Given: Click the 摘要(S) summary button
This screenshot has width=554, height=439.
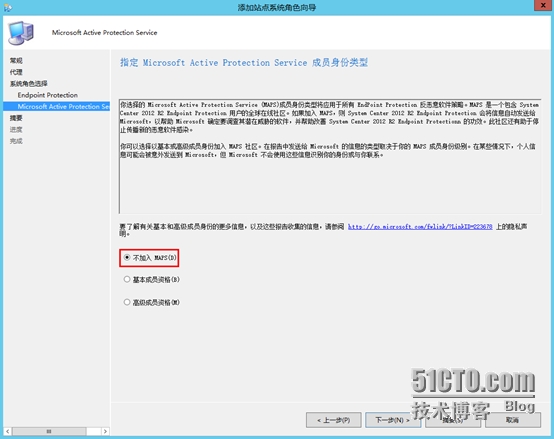Looking at the screenshot, I should [453, 420].
